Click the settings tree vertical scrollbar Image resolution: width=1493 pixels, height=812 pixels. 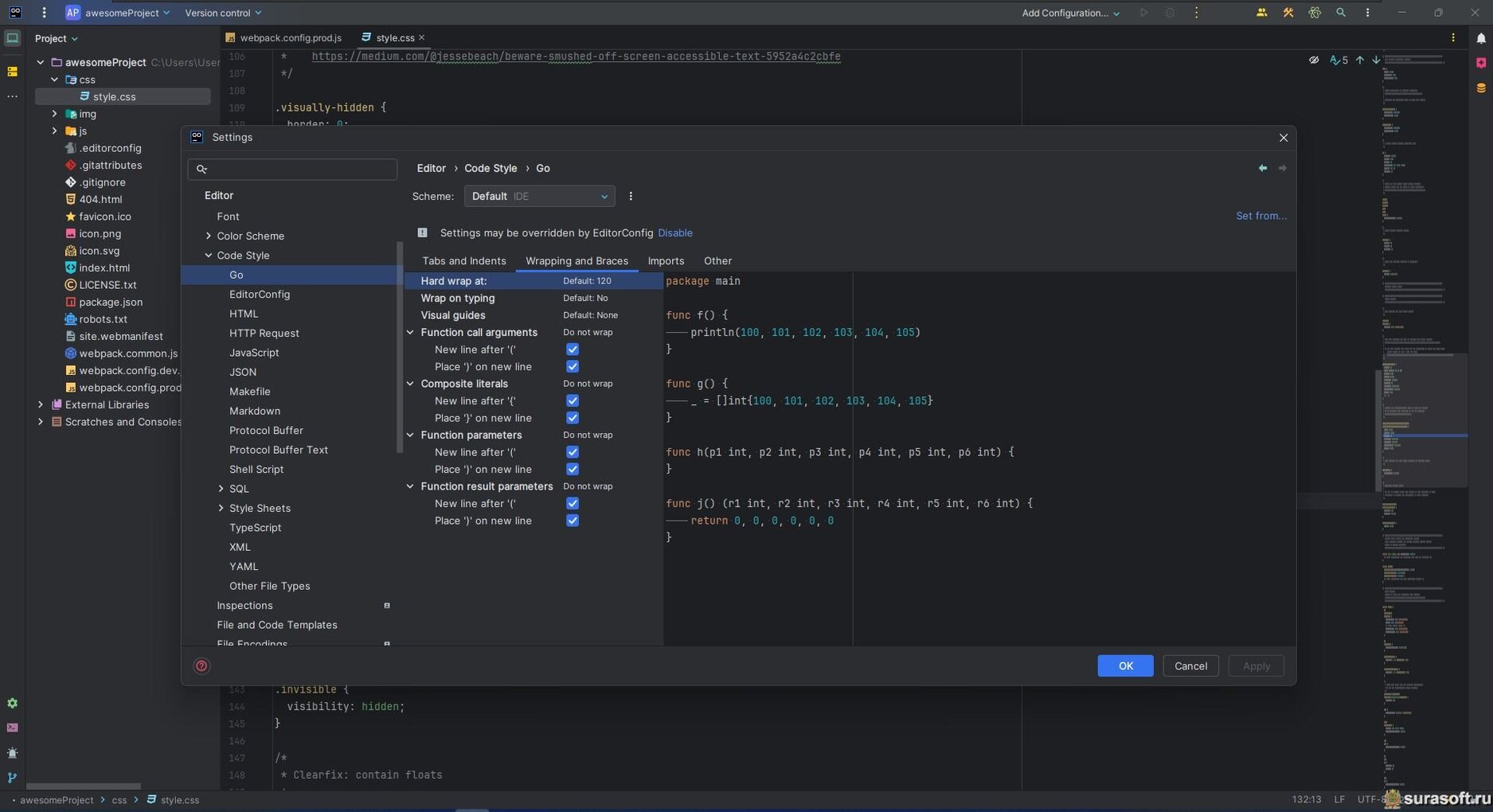pos(399,348)
